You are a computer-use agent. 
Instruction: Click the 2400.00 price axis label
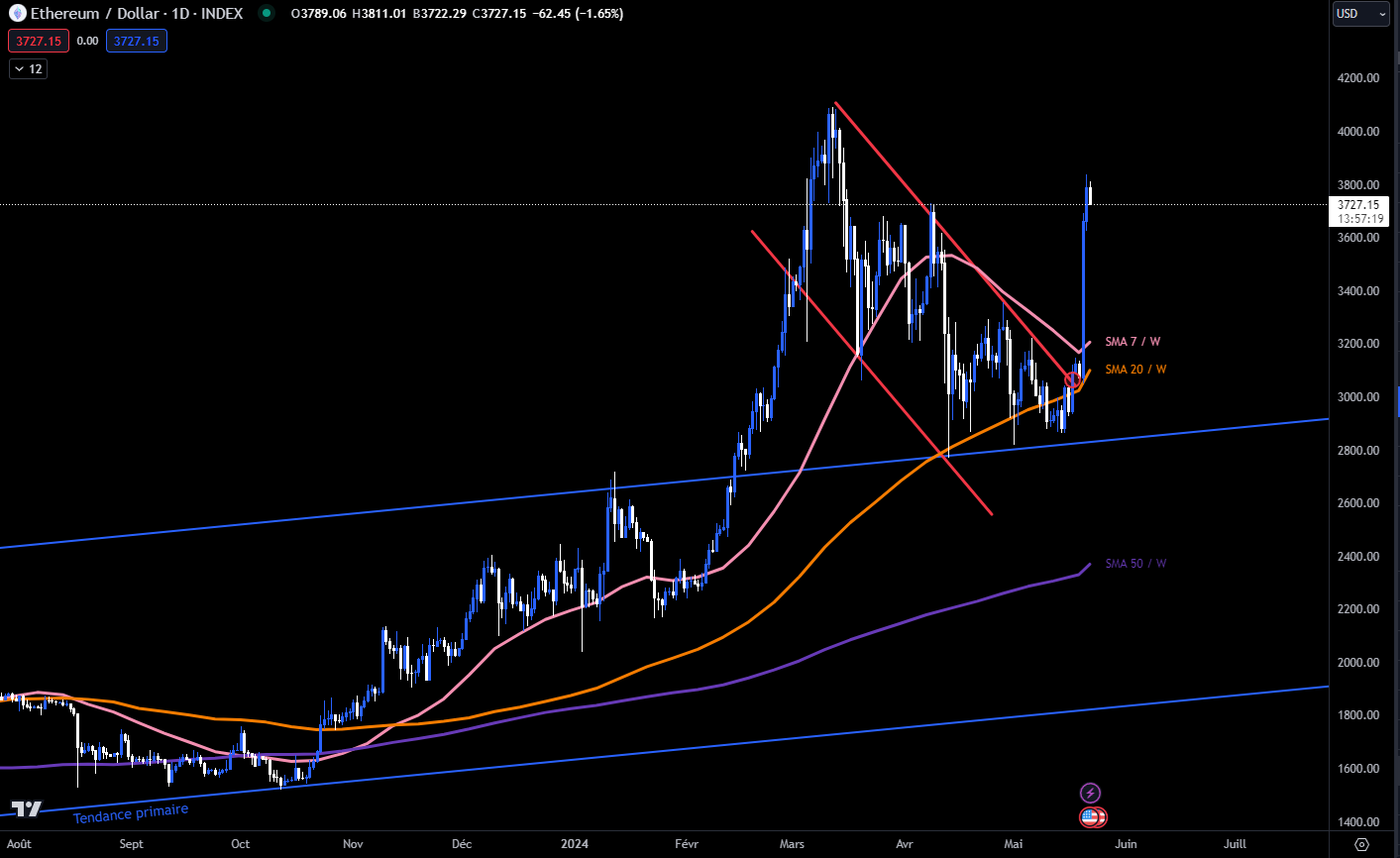click(1357, 556)
